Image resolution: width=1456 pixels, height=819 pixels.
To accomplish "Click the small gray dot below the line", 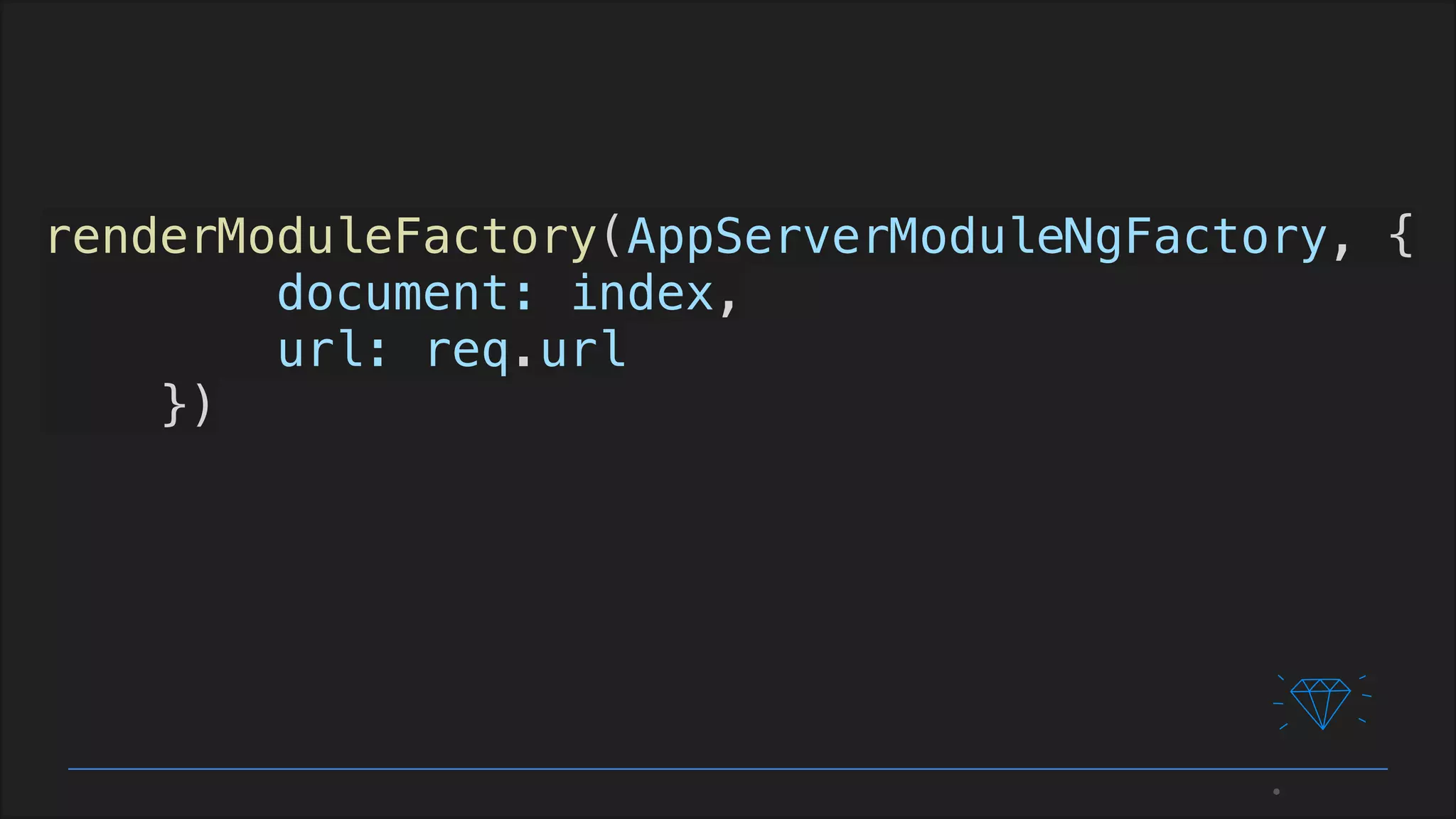I will (x=1276, y=791).
